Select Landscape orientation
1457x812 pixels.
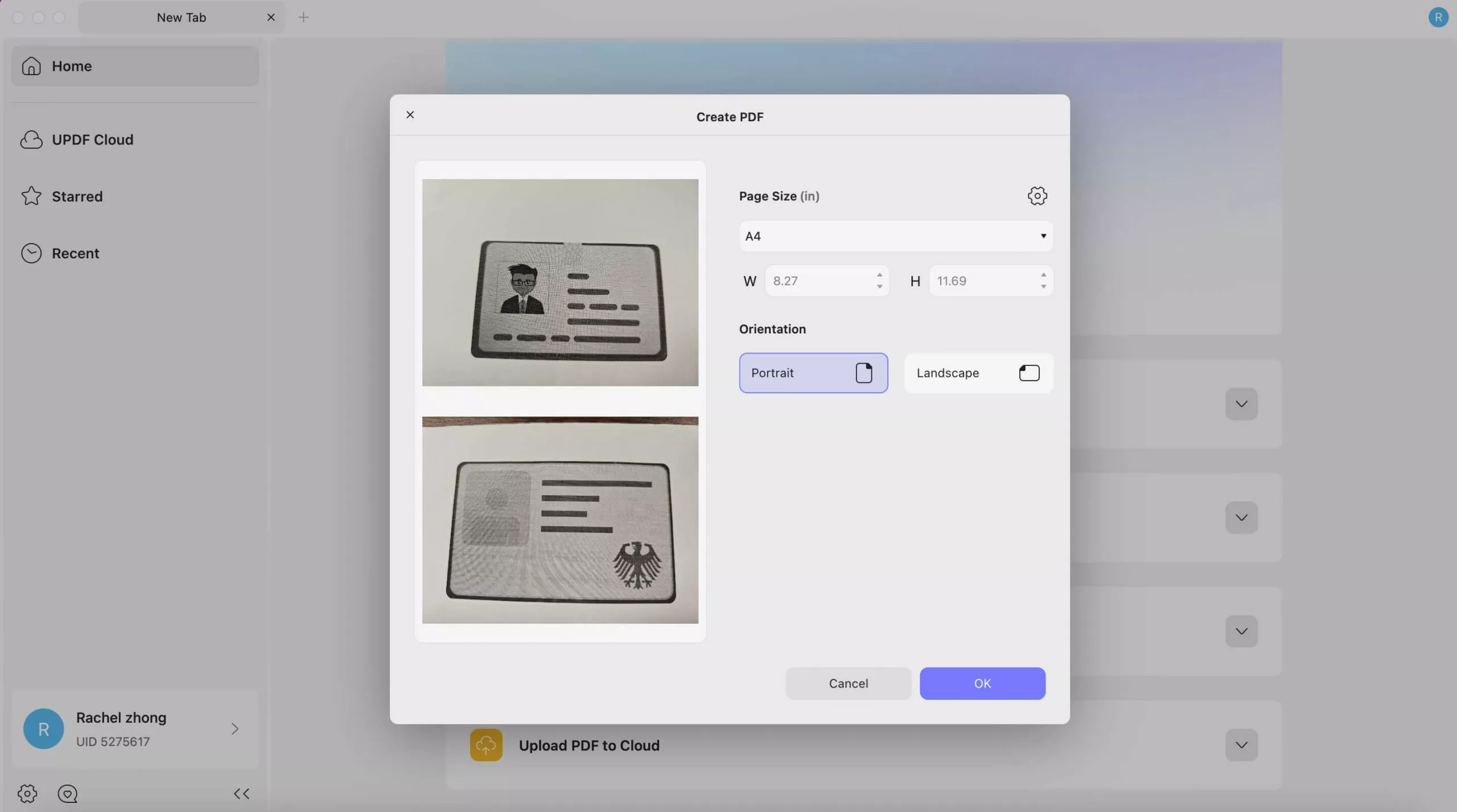pos(978,373)
